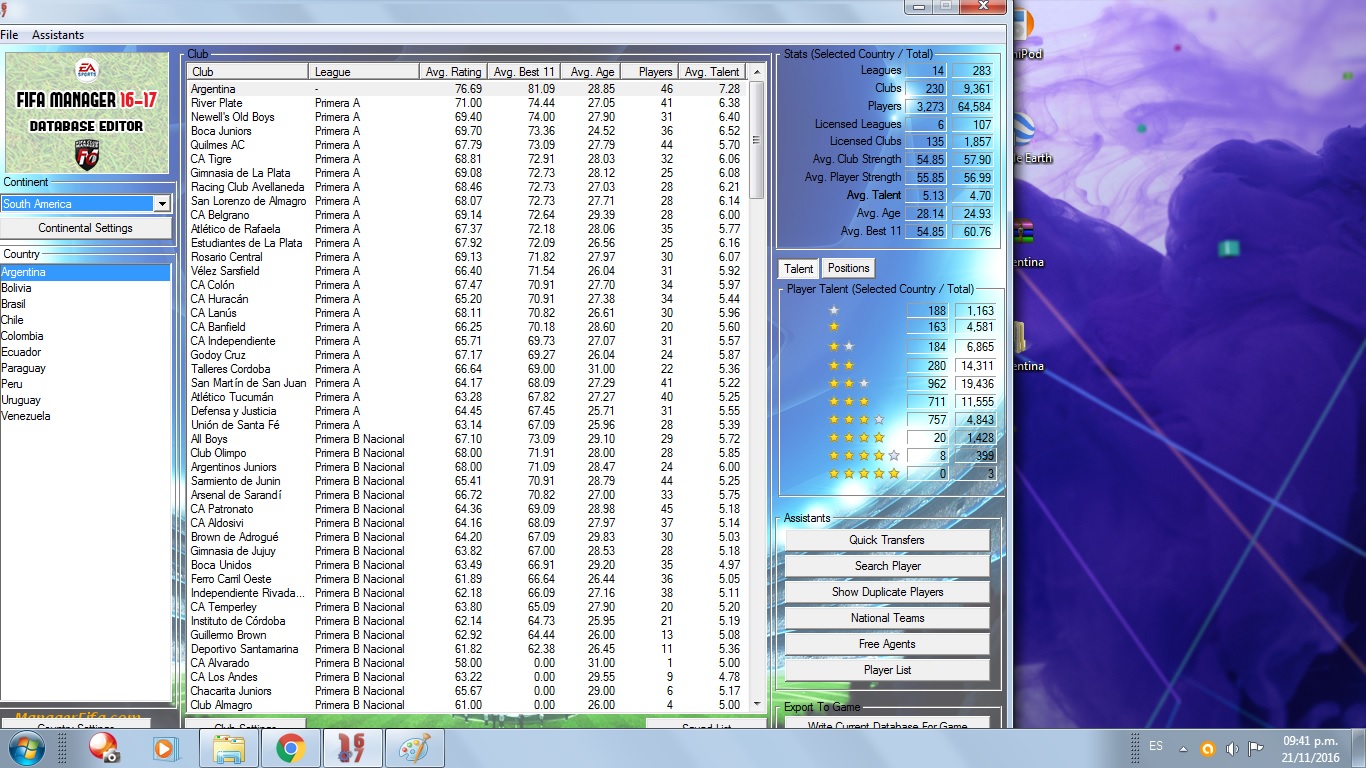This screenshot has height=768, width=1366.
Task: Select the Racing Club Avellaneda row
Action: pos(467,187)
